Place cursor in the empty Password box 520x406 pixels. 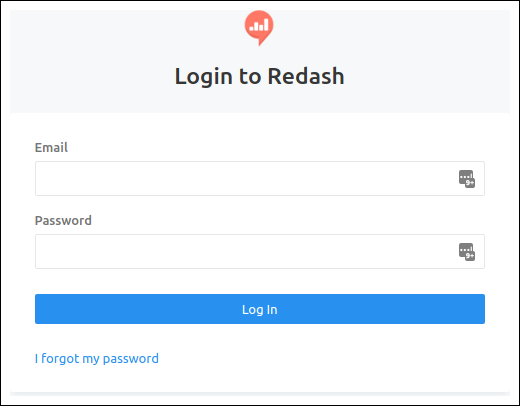tap(260, 251)
